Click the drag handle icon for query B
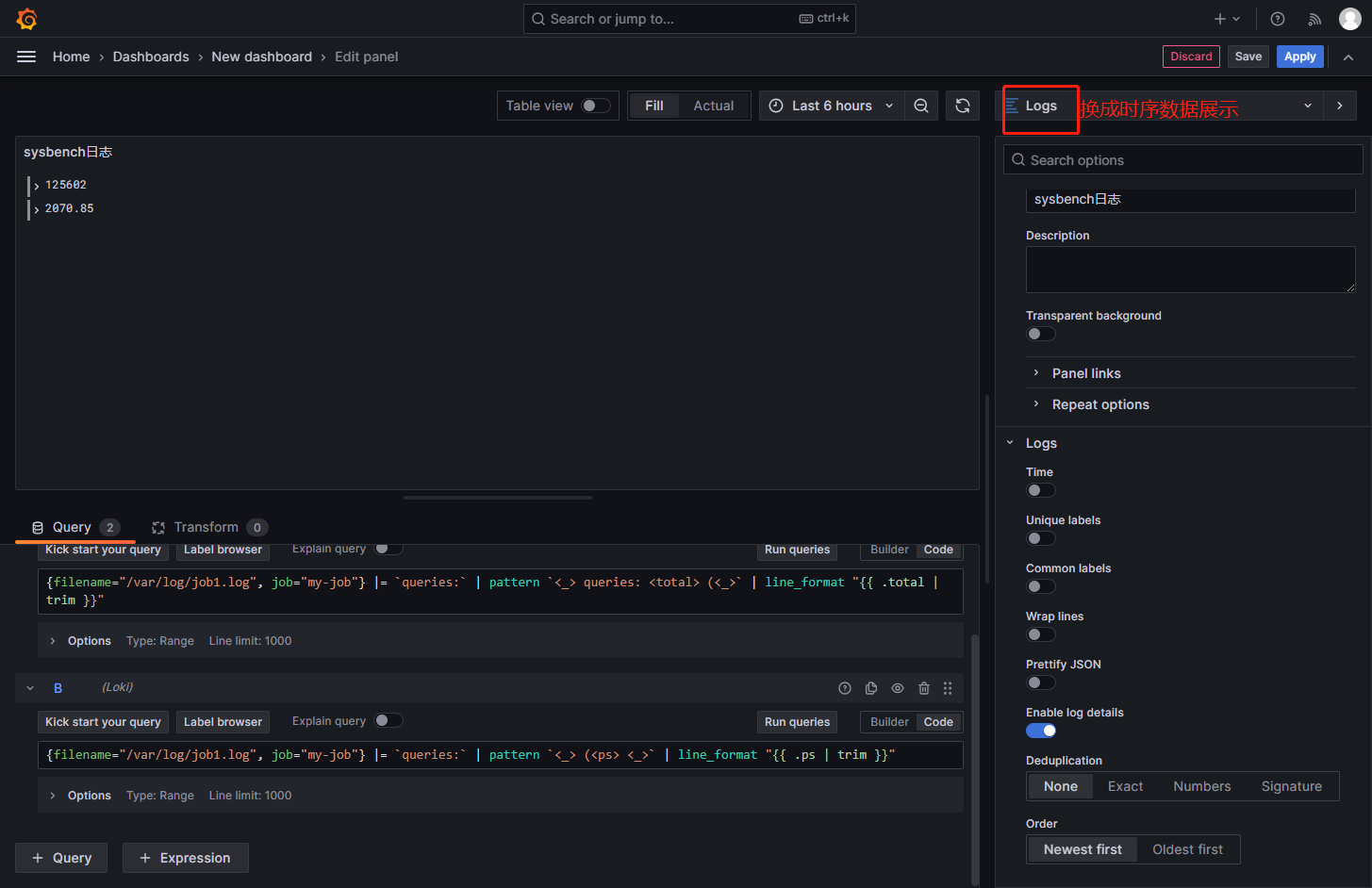 coord(948,688)
